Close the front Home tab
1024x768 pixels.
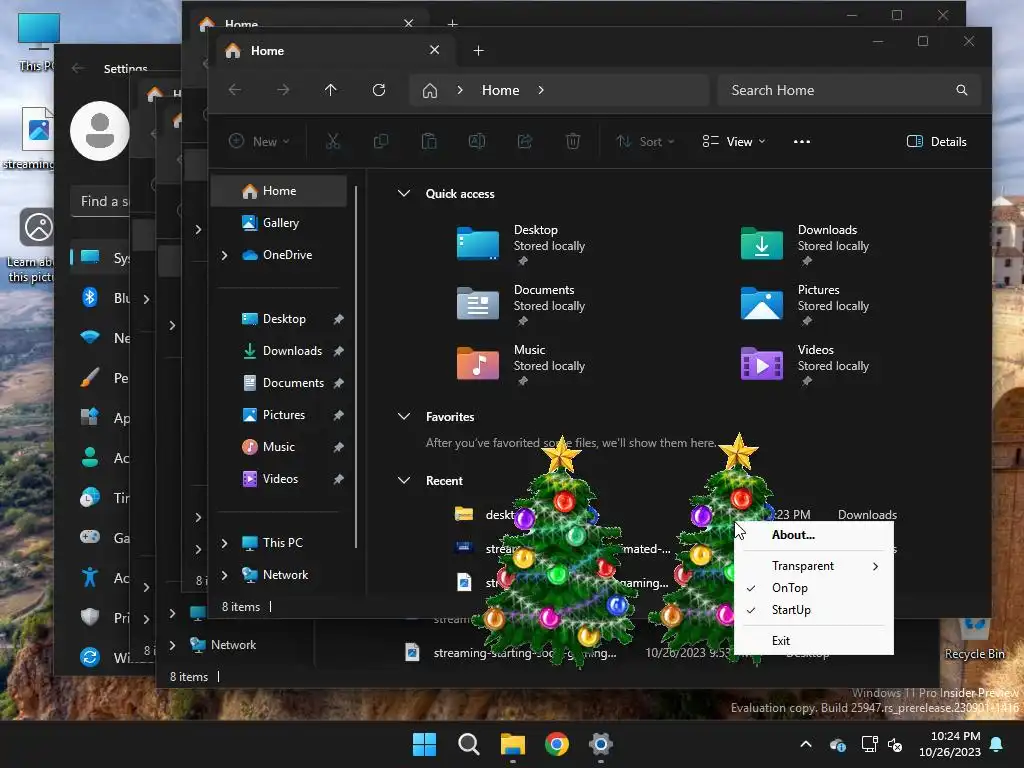point(434,50)
